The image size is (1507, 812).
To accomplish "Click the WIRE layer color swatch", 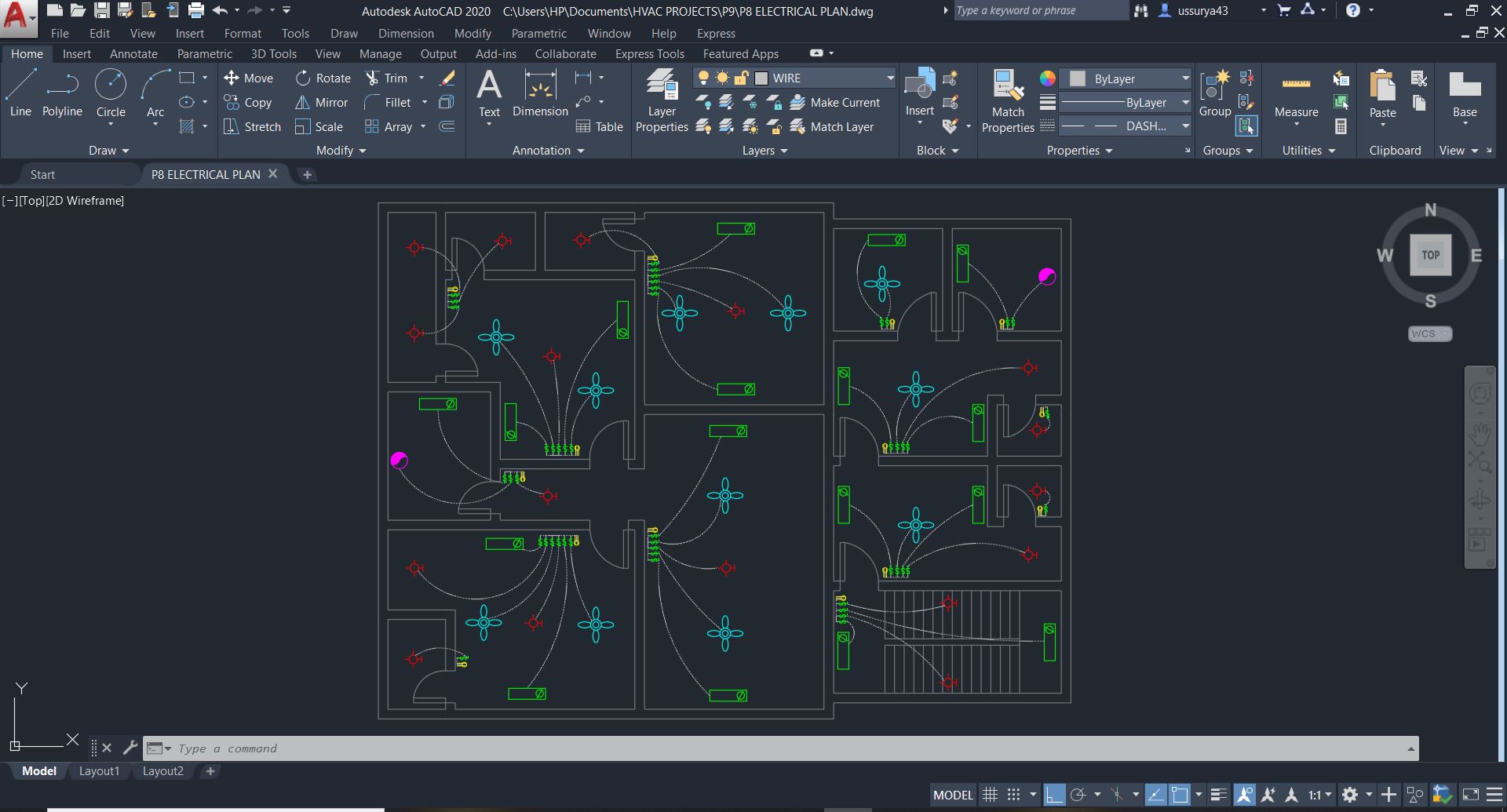I will [x=761, y=78].
